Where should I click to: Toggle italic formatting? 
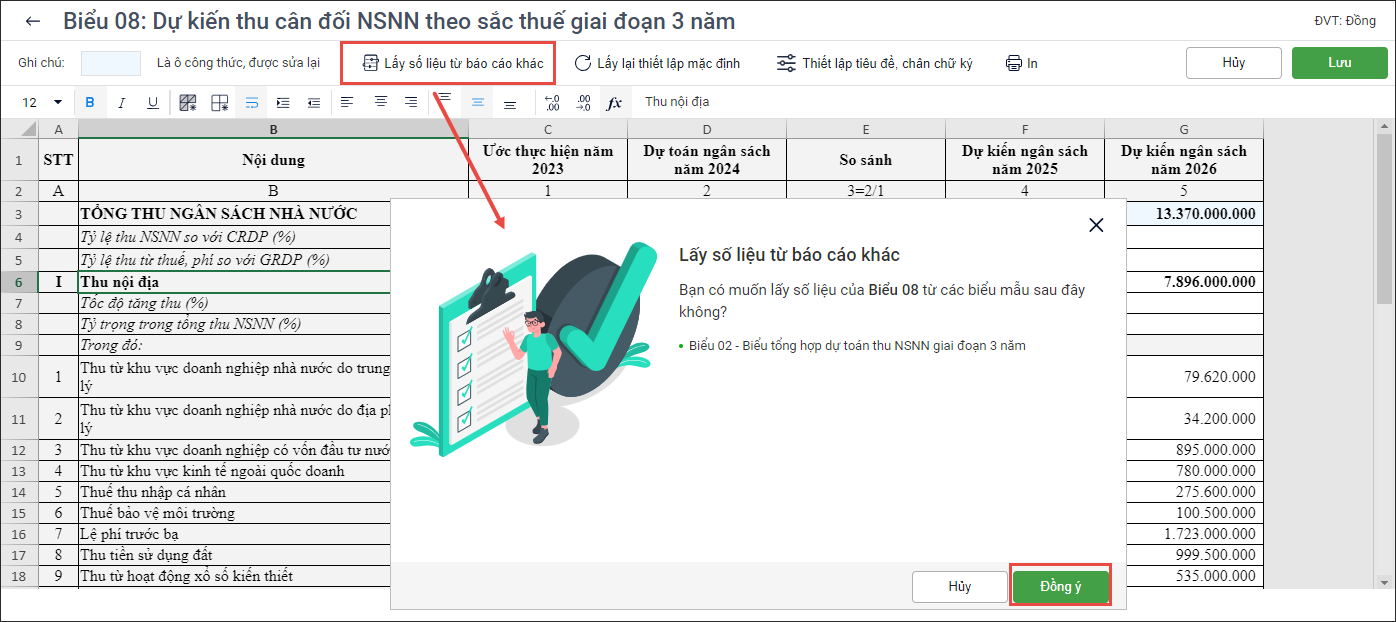coord(122,102)
